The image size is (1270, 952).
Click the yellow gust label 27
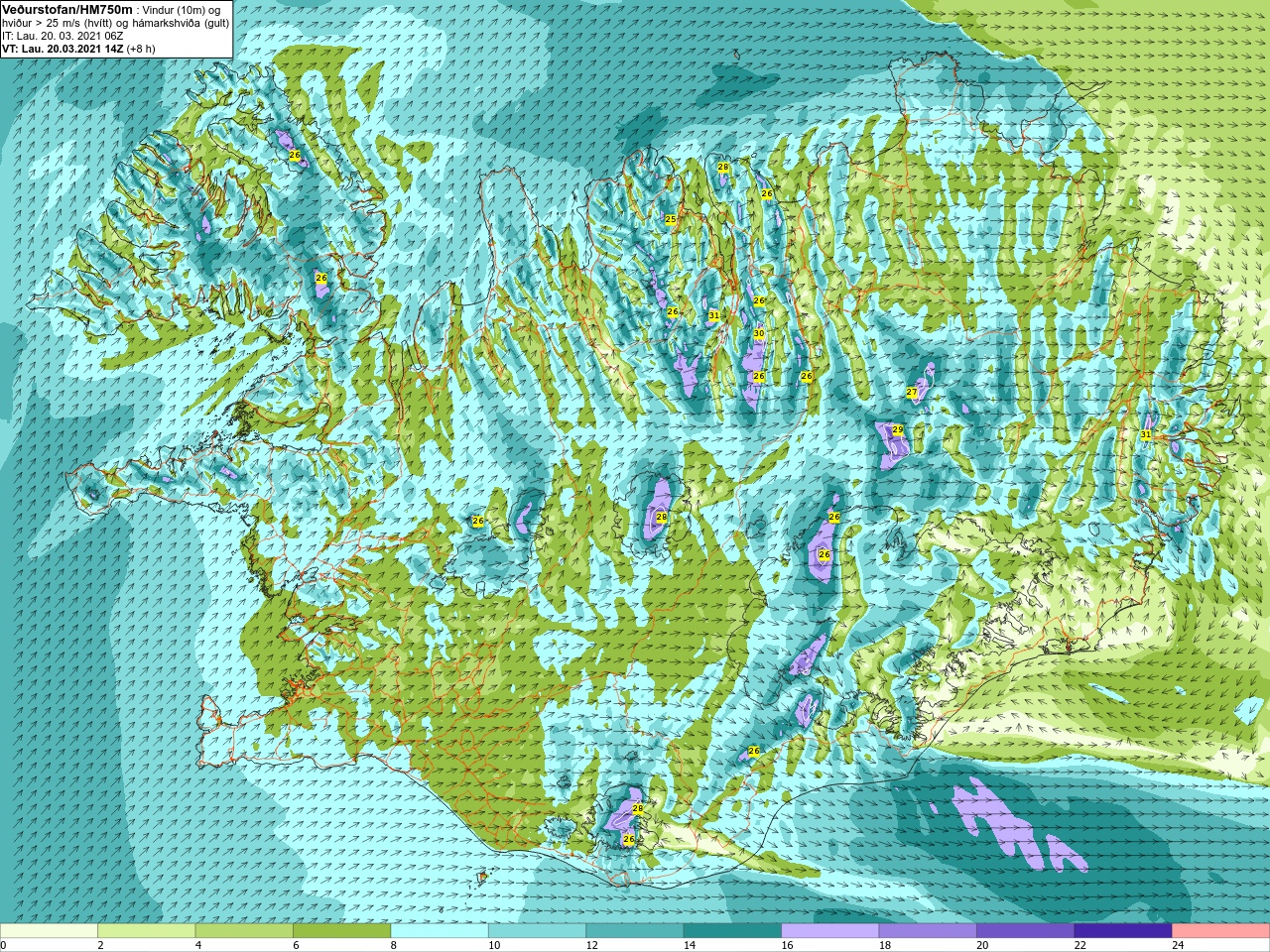(912, 393)
